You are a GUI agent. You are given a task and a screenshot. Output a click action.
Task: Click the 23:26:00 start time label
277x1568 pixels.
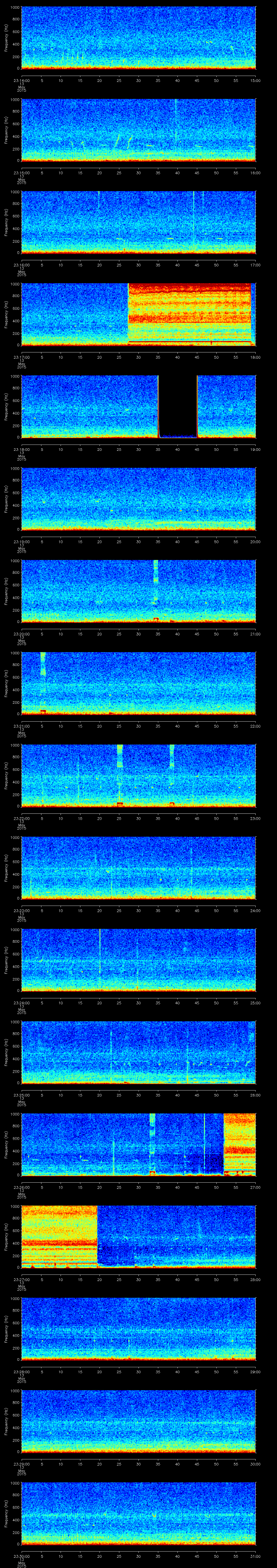[21, 1187]
